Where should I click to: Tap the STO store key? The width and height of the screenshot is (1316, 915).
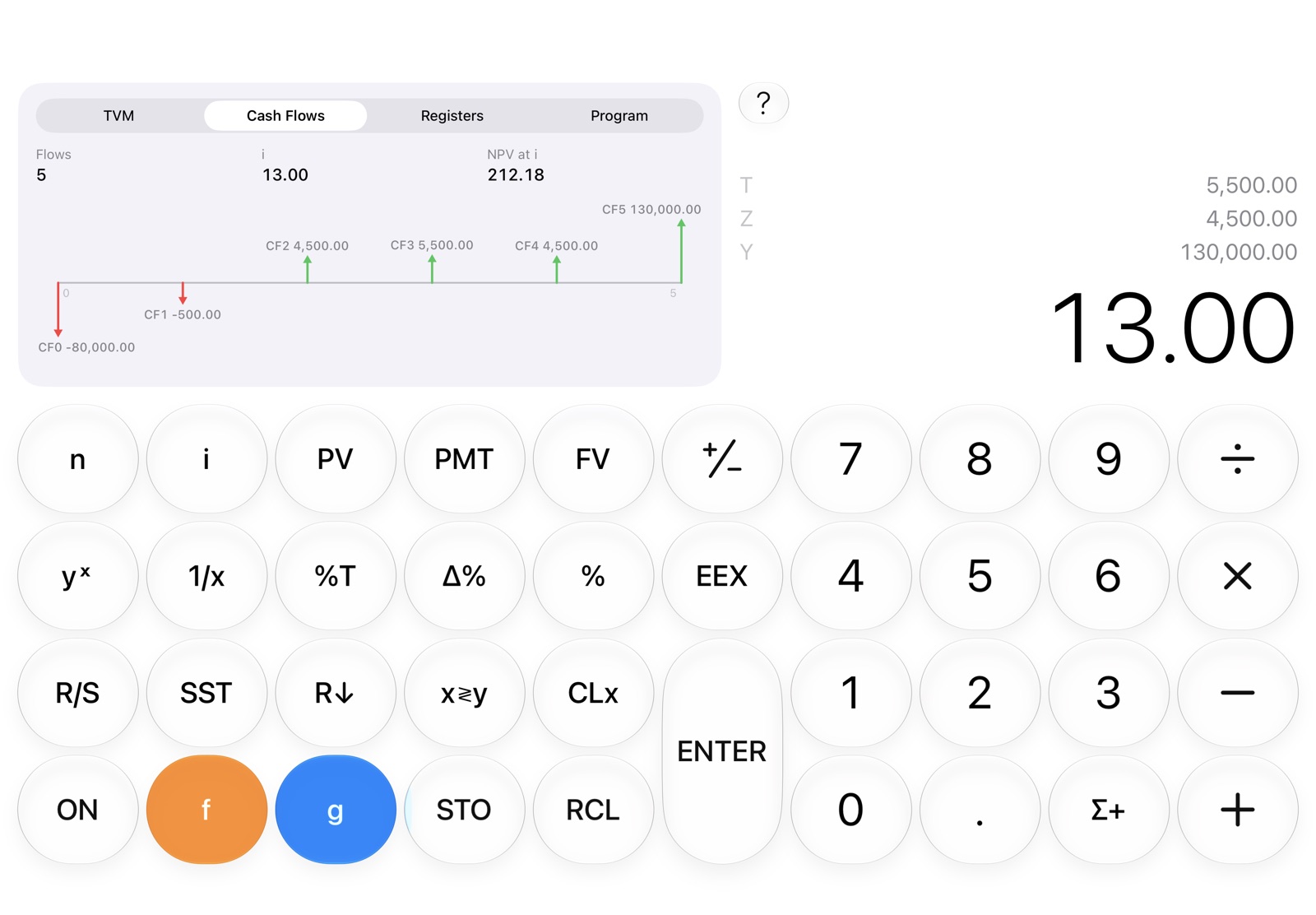464,810
